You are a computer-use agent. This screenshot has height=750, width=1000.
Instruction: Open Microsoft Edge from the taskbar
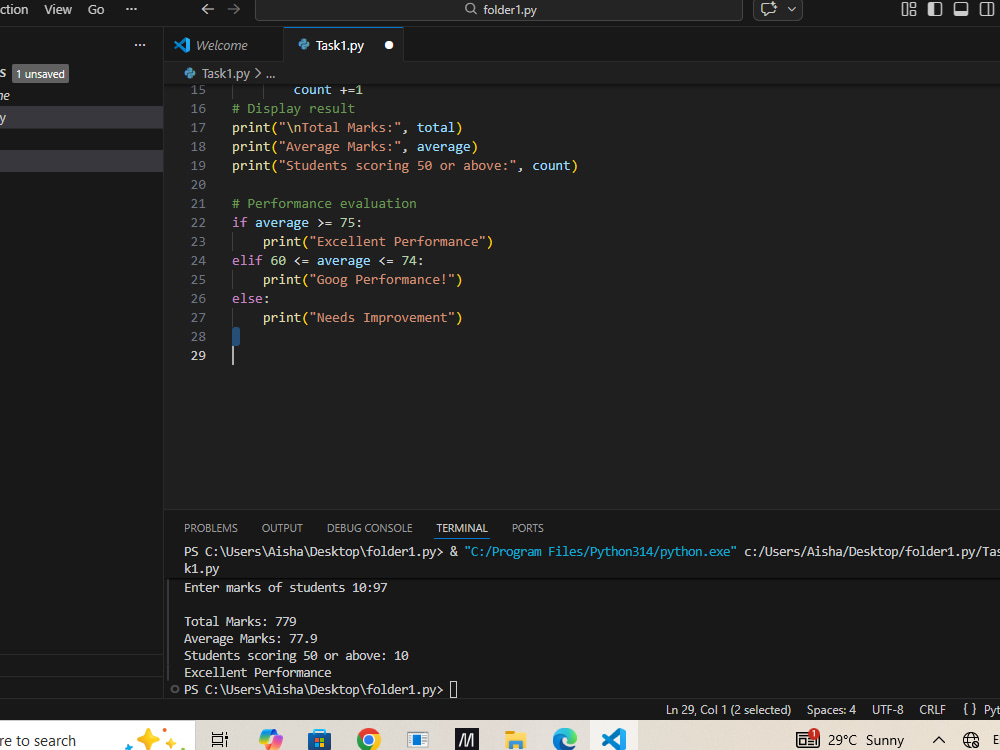coord(564,739)
